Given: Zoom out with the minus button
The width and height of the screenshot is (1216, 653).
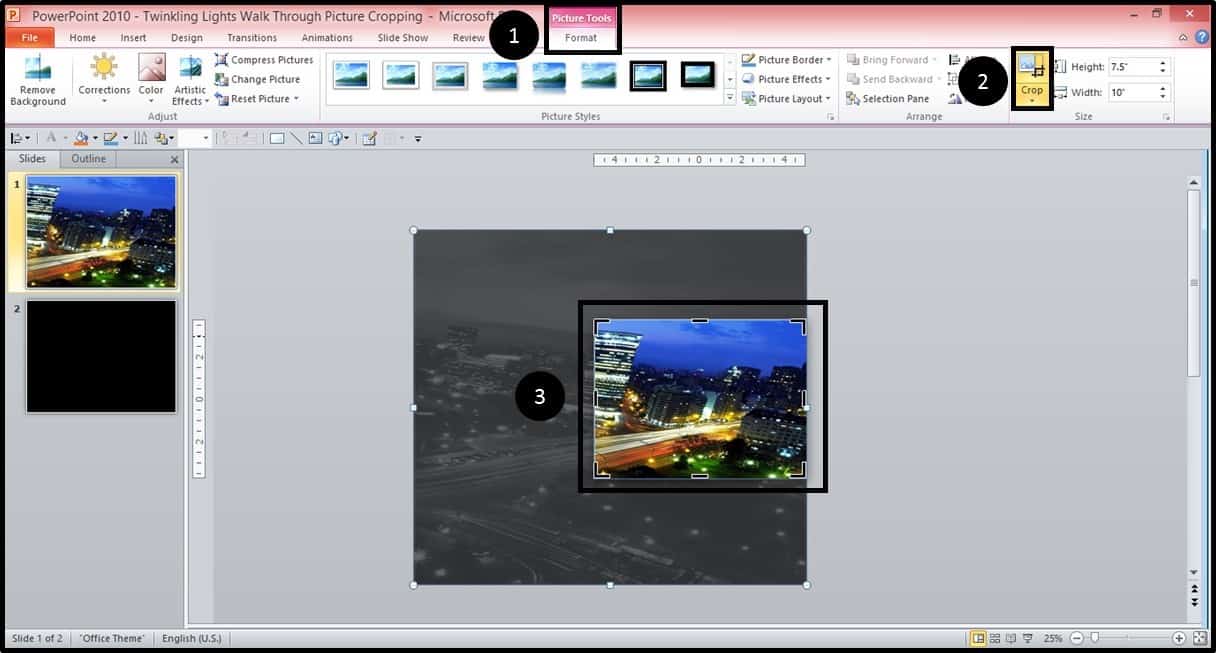Looking at the screenshot, I should pyautogui.click(x=1077, y=638).
